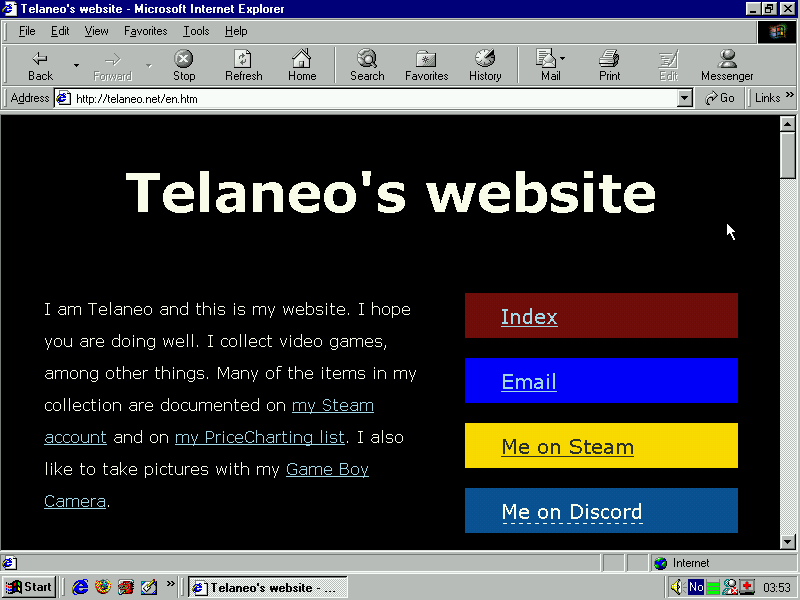The image size is (800, 600).
Task: Follow the 'my PriceCharting list' link
Action: pyautogui.click(x=260, y=437)
